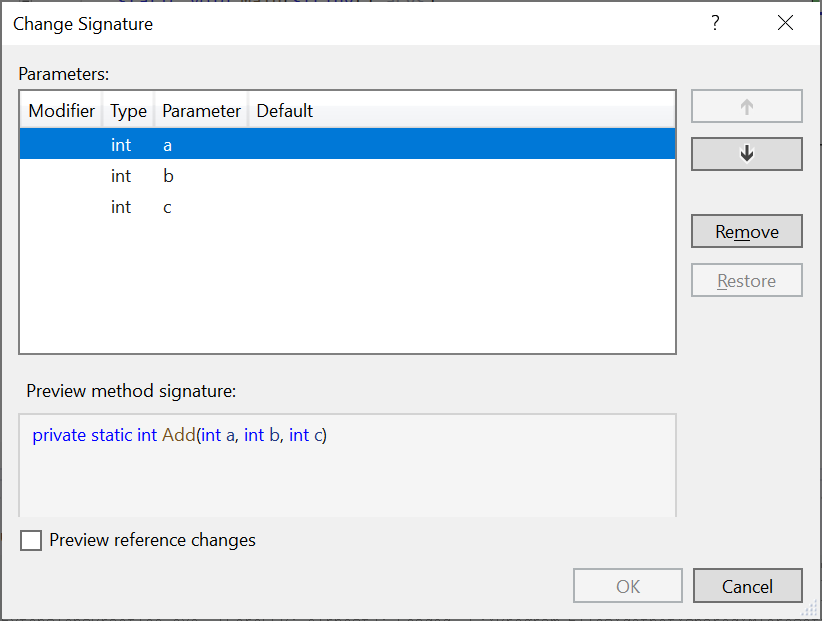The image size is (822, 621).
Task: Click the OK button
Action: click(x=628, y=586)
